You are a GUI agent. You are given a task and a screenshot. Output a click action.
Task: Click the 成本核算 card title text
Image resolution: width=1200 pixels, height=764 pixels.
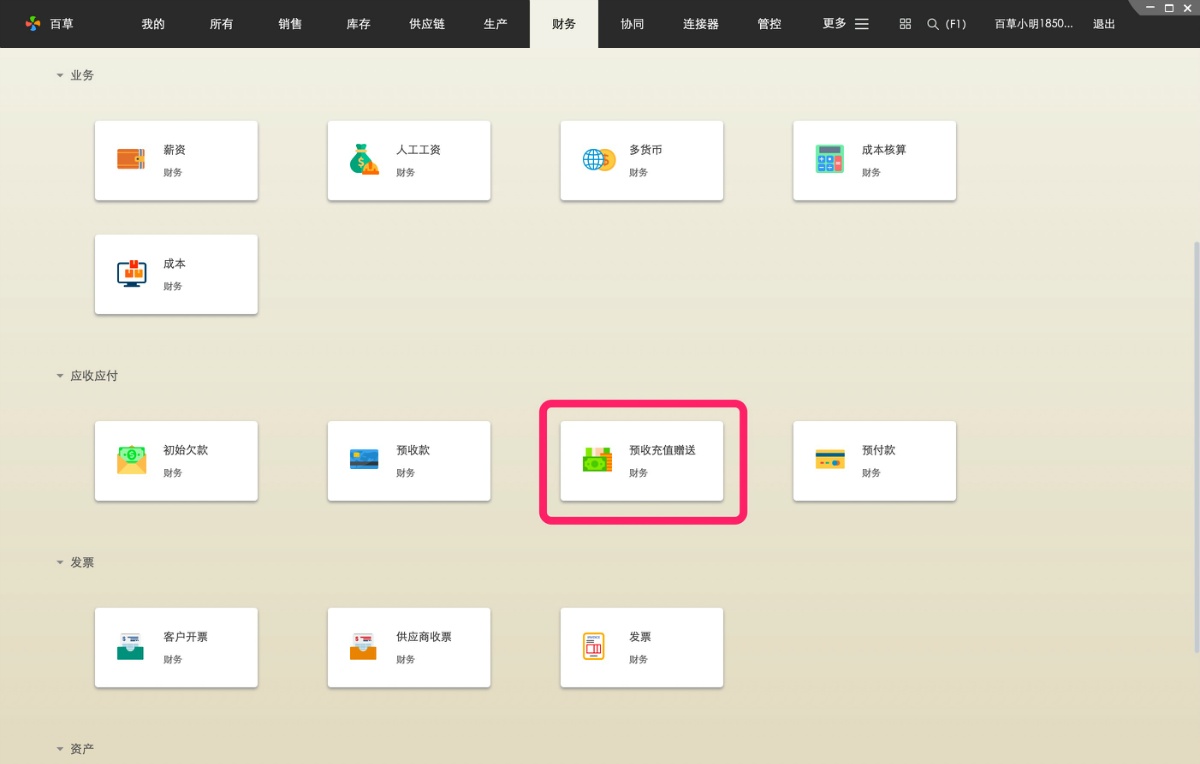click(884, 150)
